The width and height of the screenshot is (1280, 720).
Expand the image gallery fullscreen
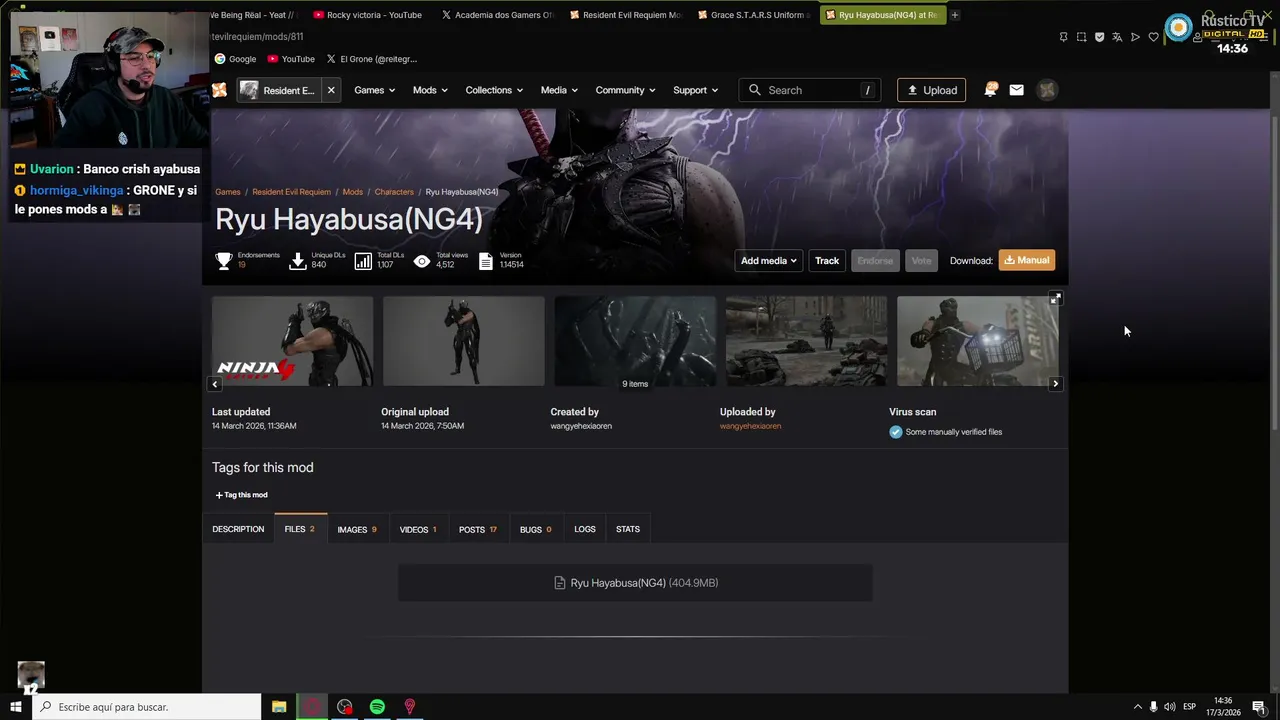[1055, 299]
